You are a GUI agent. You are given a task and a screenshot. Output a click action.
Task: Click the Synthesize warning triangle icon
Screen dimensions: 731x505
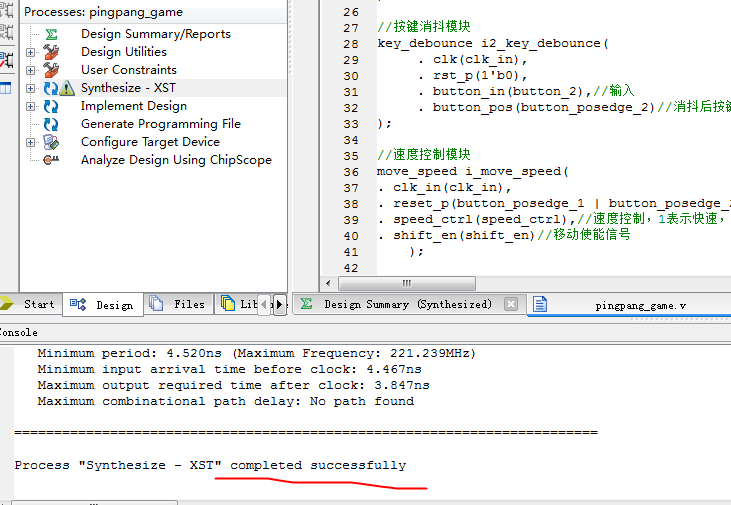[x=67, y=88]
